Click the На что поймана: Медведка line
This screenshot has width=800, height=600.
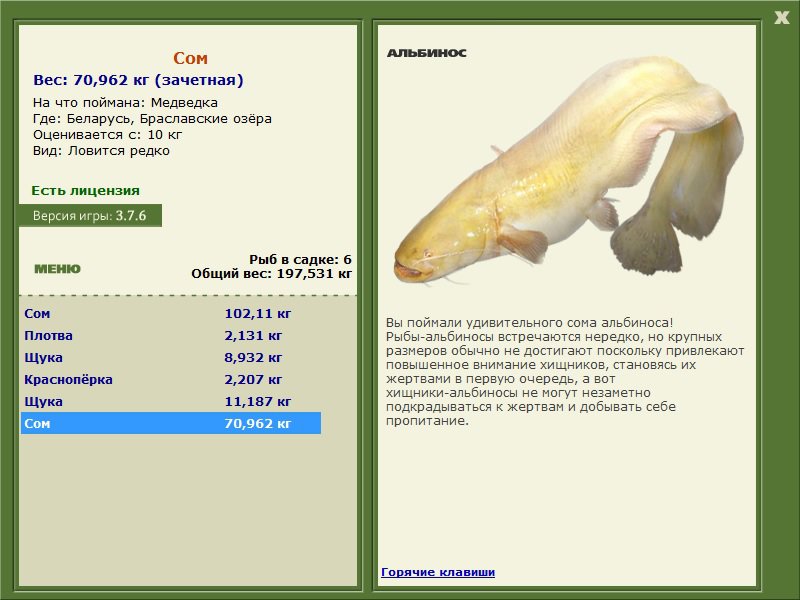(x=126, y=103)
